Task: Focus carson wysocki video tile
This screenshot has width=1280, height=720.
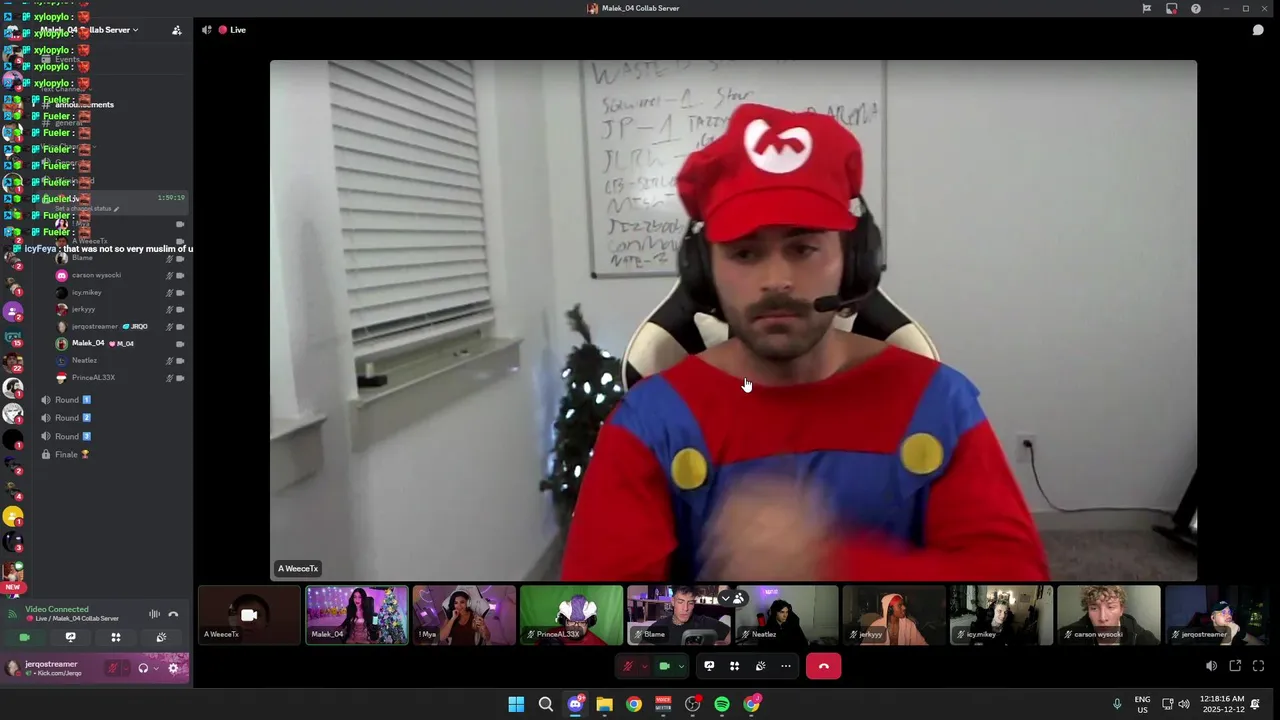Action: 1109,615
